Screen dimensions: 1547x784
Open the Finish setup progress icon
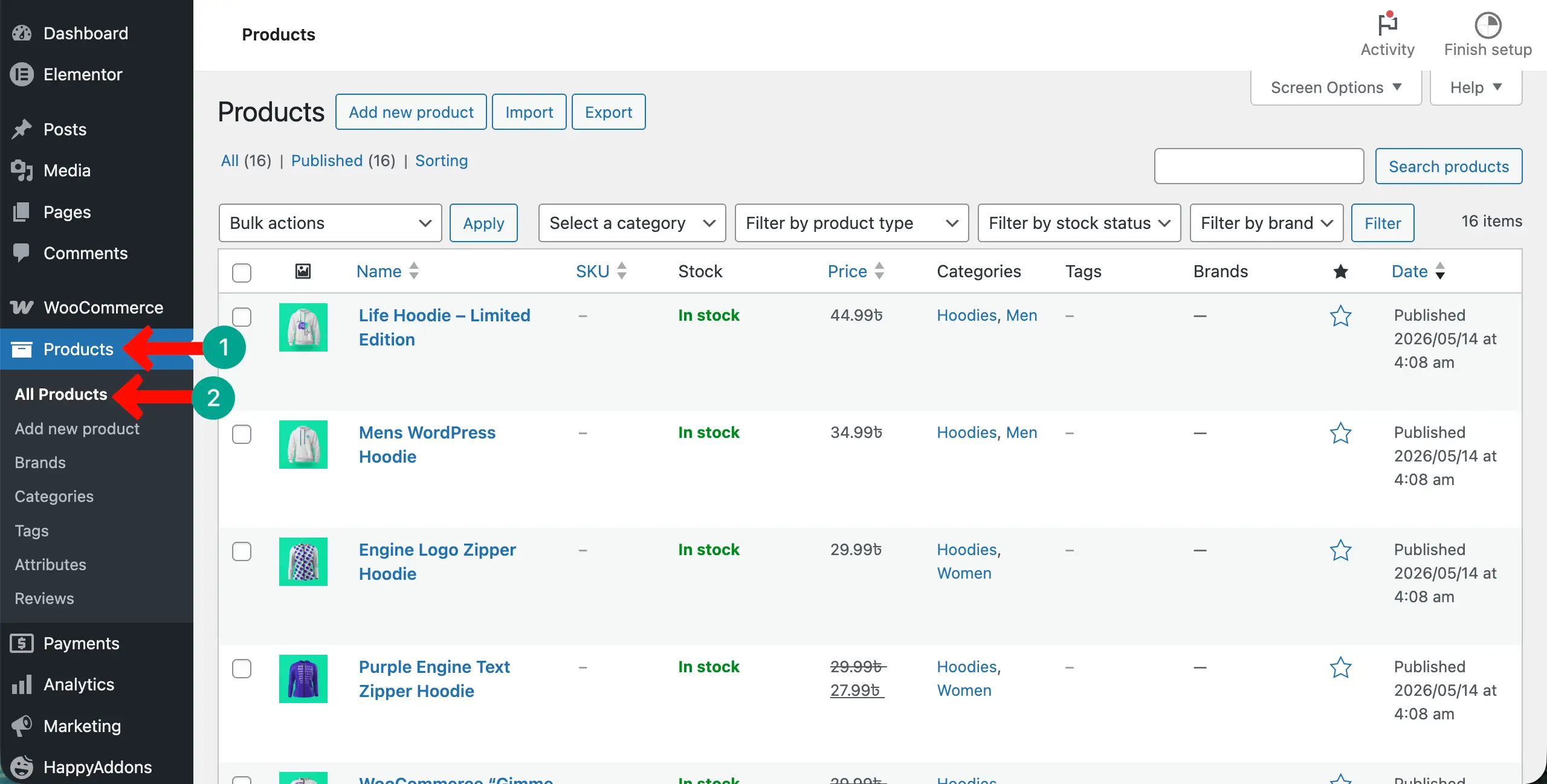1488,25
